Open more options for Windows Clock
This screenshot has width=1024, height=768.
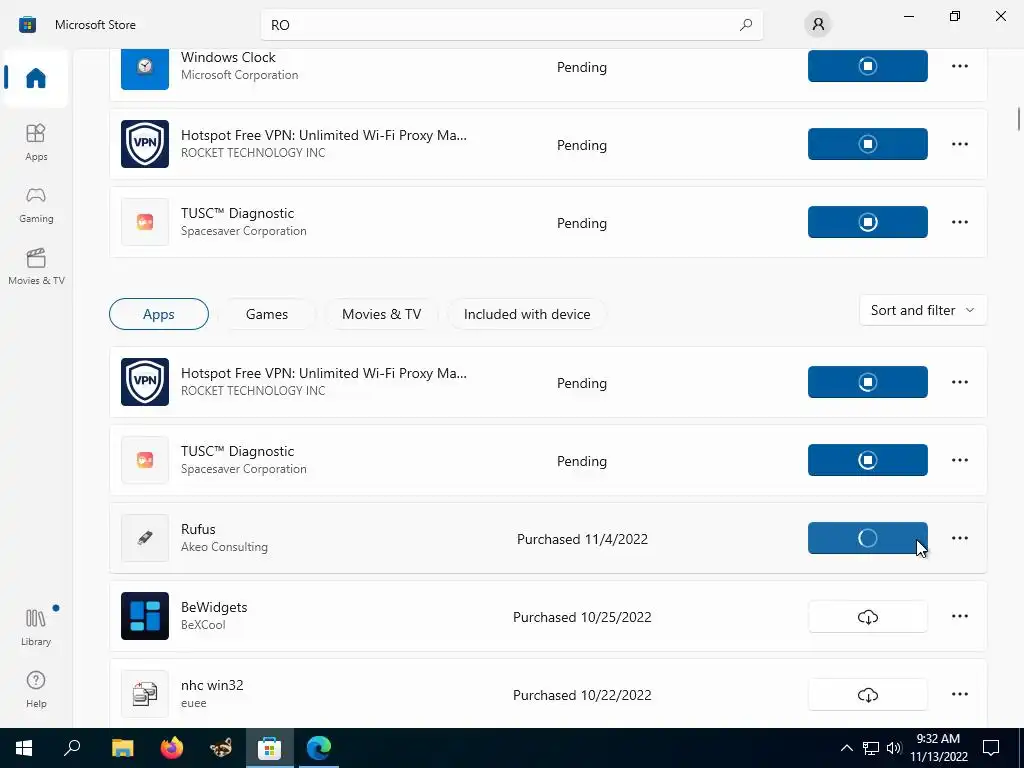(959, 66)
